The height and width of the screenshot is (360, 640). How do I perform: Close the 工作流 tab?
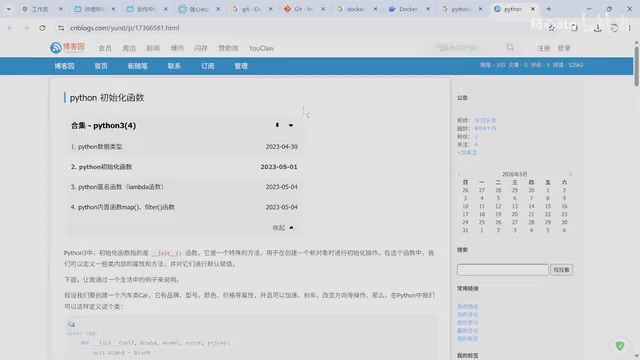(61, 9)
